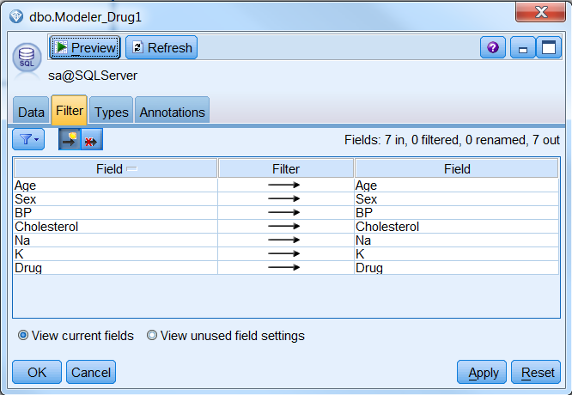Viewport: 572px width, 395px height.
Task: Sort by the left Field column header
Action: point(116,169)
